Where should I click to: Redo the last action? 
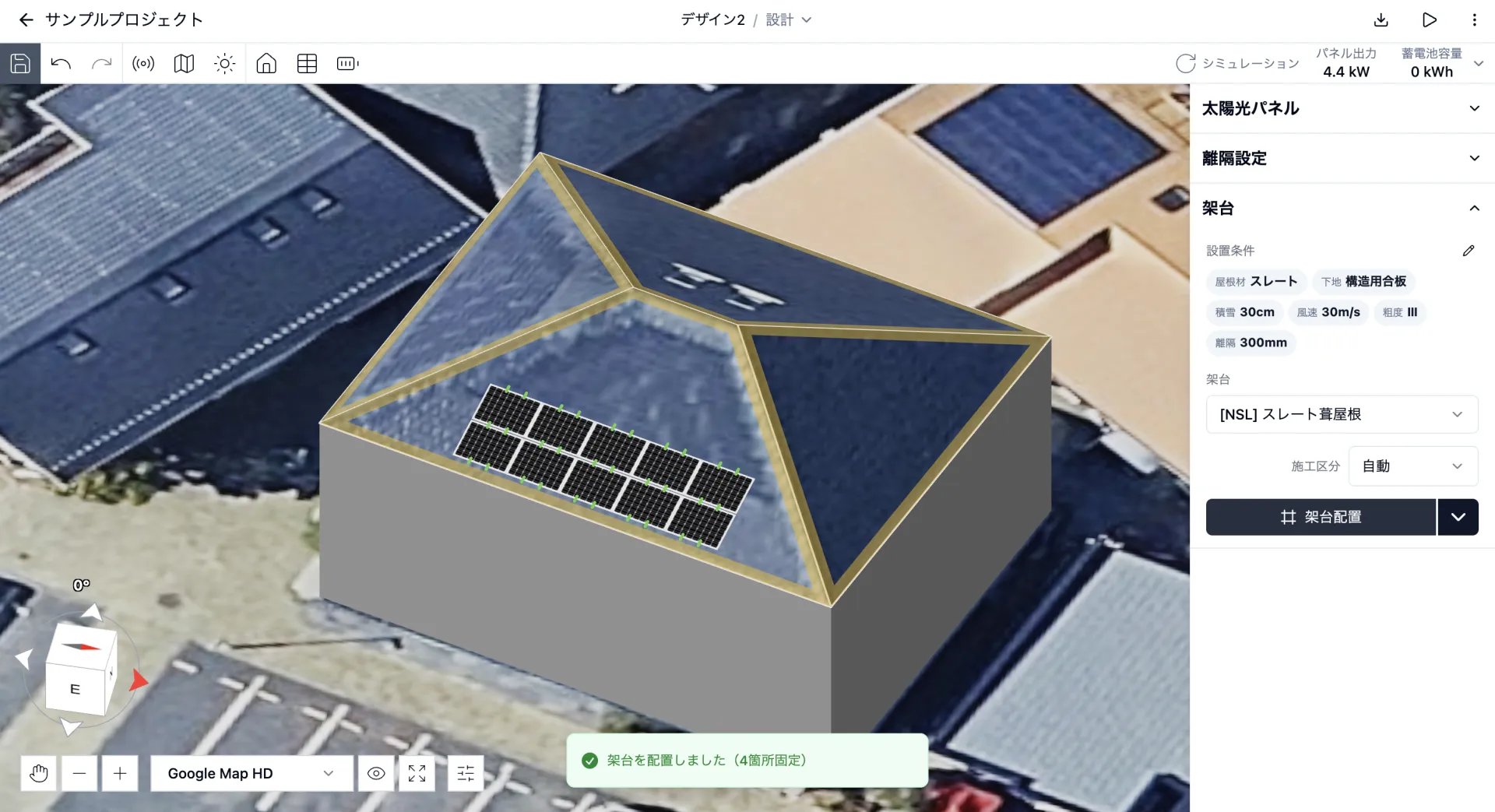tap(101, 63)
